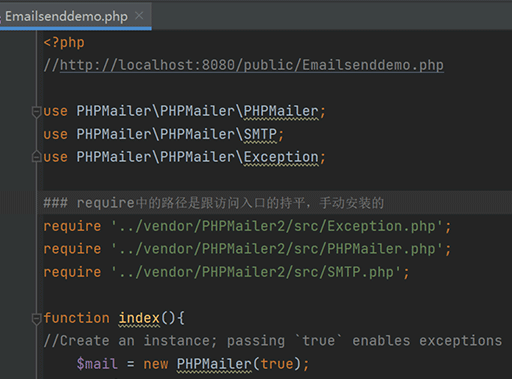
Task: Click 'use' keyword on the SMTP line
Action: [x=55, y=134]
